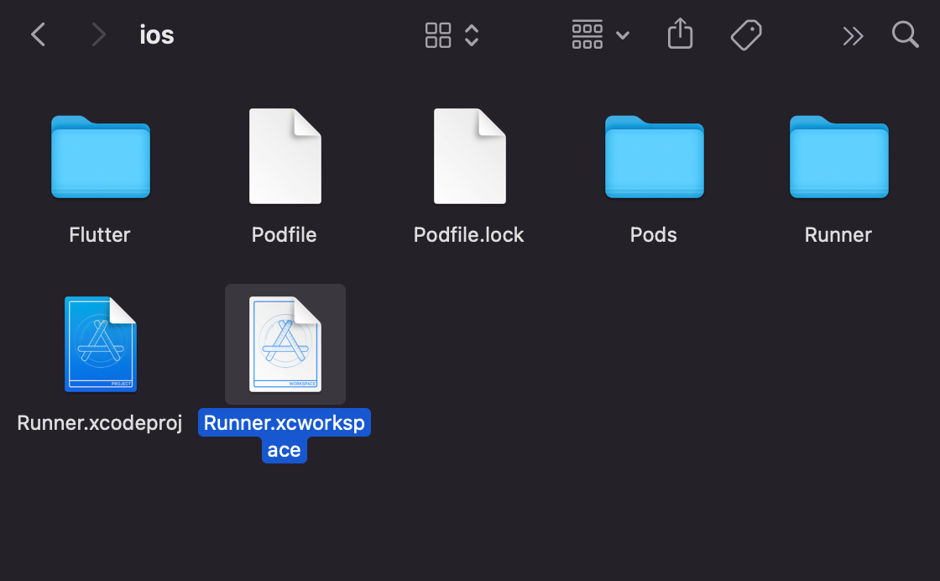Go back to the previous folder
This screenshot has width=940, height=581.
tap(38, 35)
